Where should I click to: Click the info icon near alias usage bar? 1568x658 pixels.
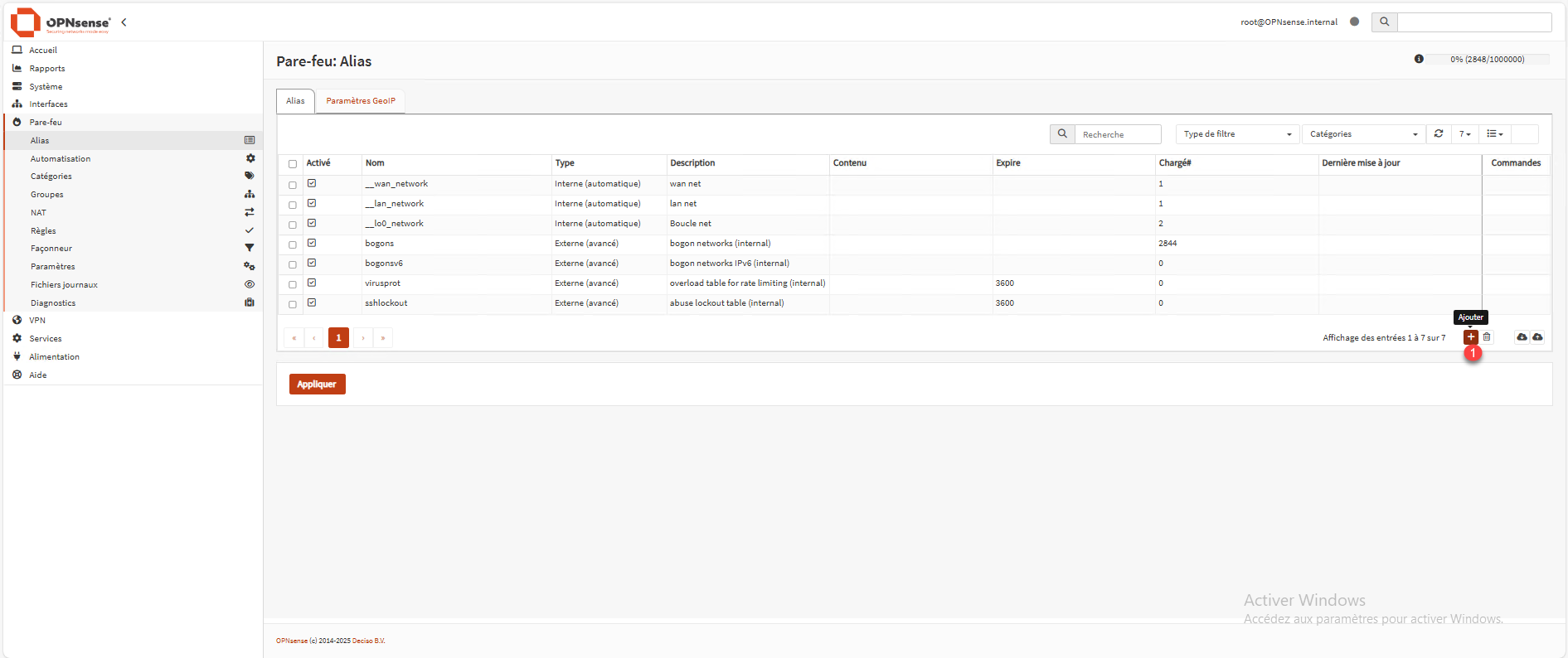pos(1419,59)
